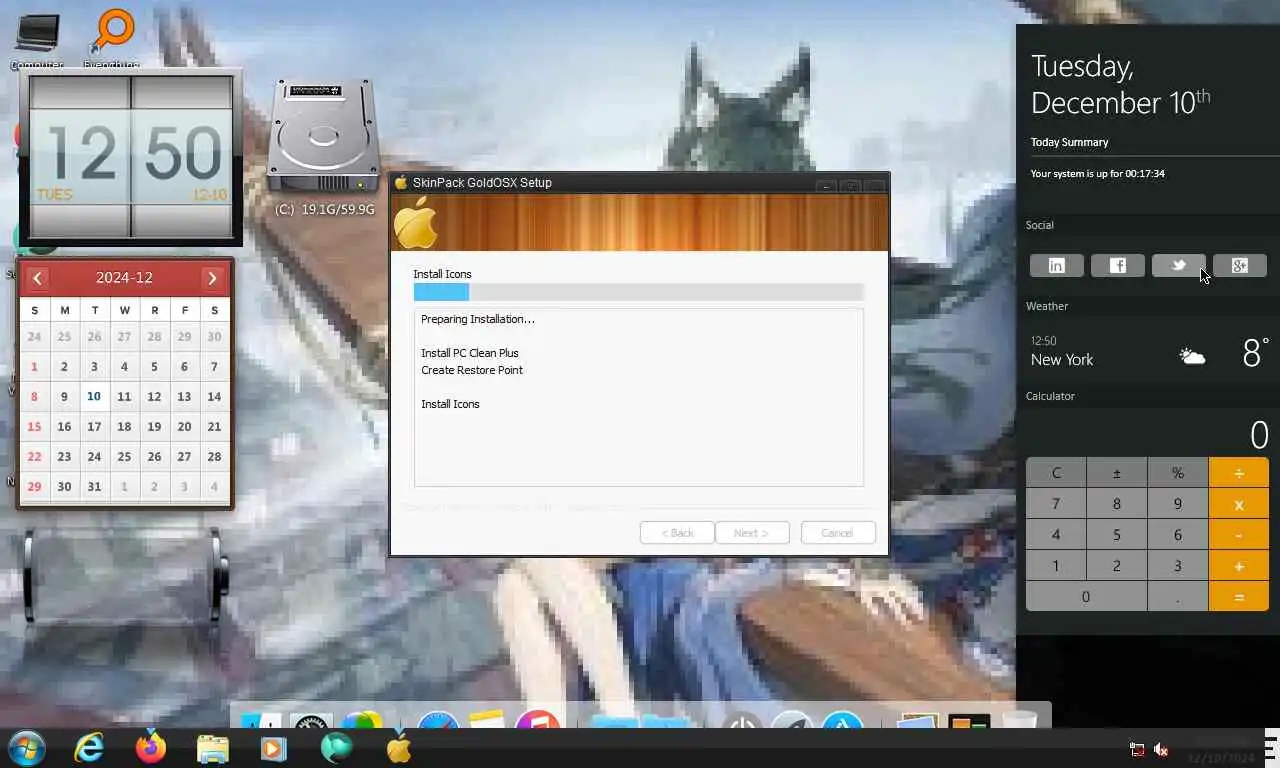Click the Install Icons progress bar
1280x768 pixels.
(x=638, y=292)
